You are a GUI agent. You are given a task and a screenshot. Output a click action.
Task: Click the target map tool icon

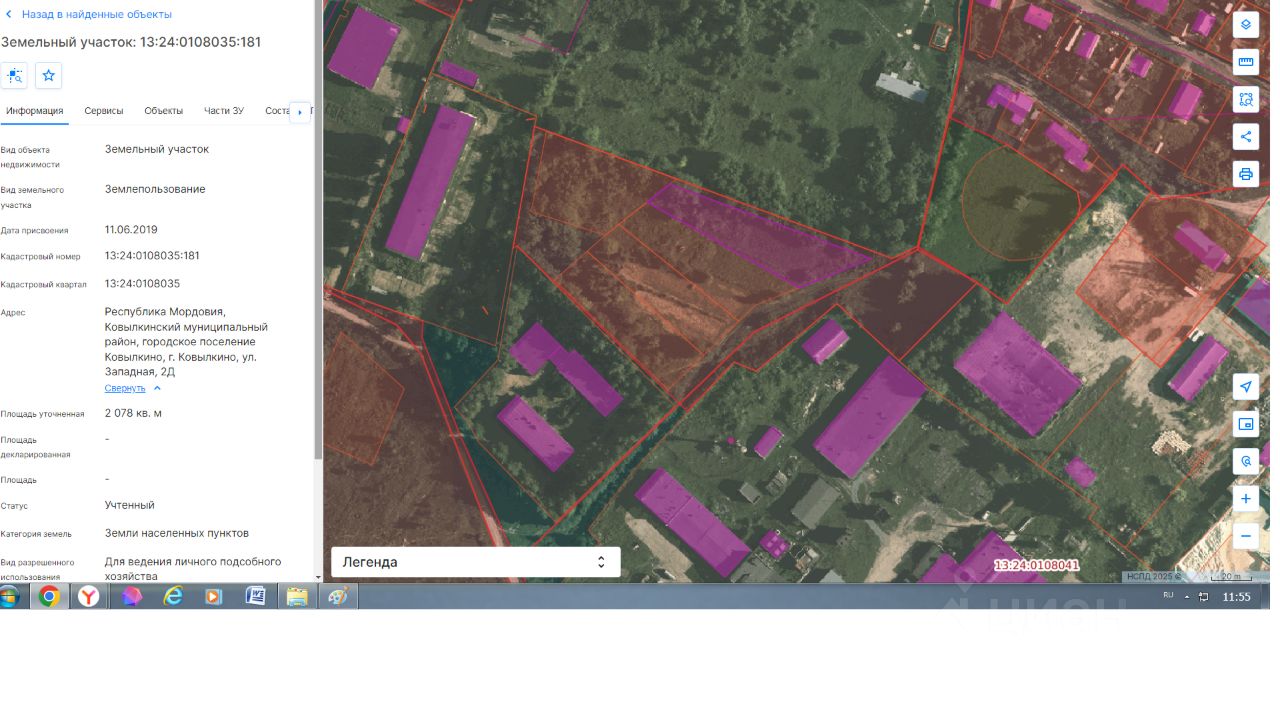[x=1246, y=461]
